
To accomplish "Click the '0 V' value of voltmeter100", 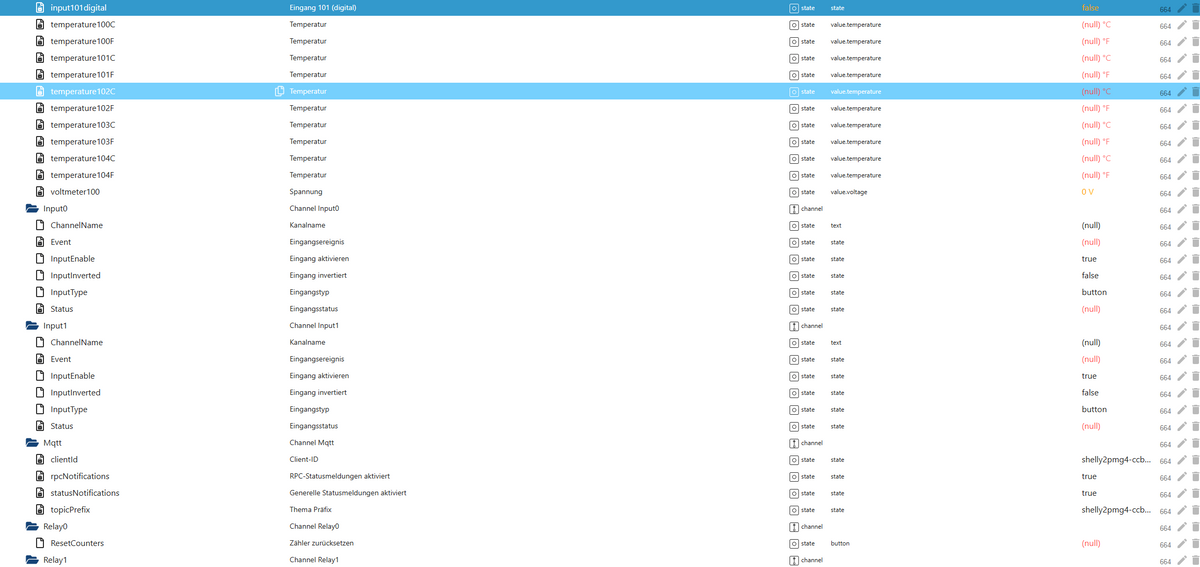I will (x=1088, y=192).
